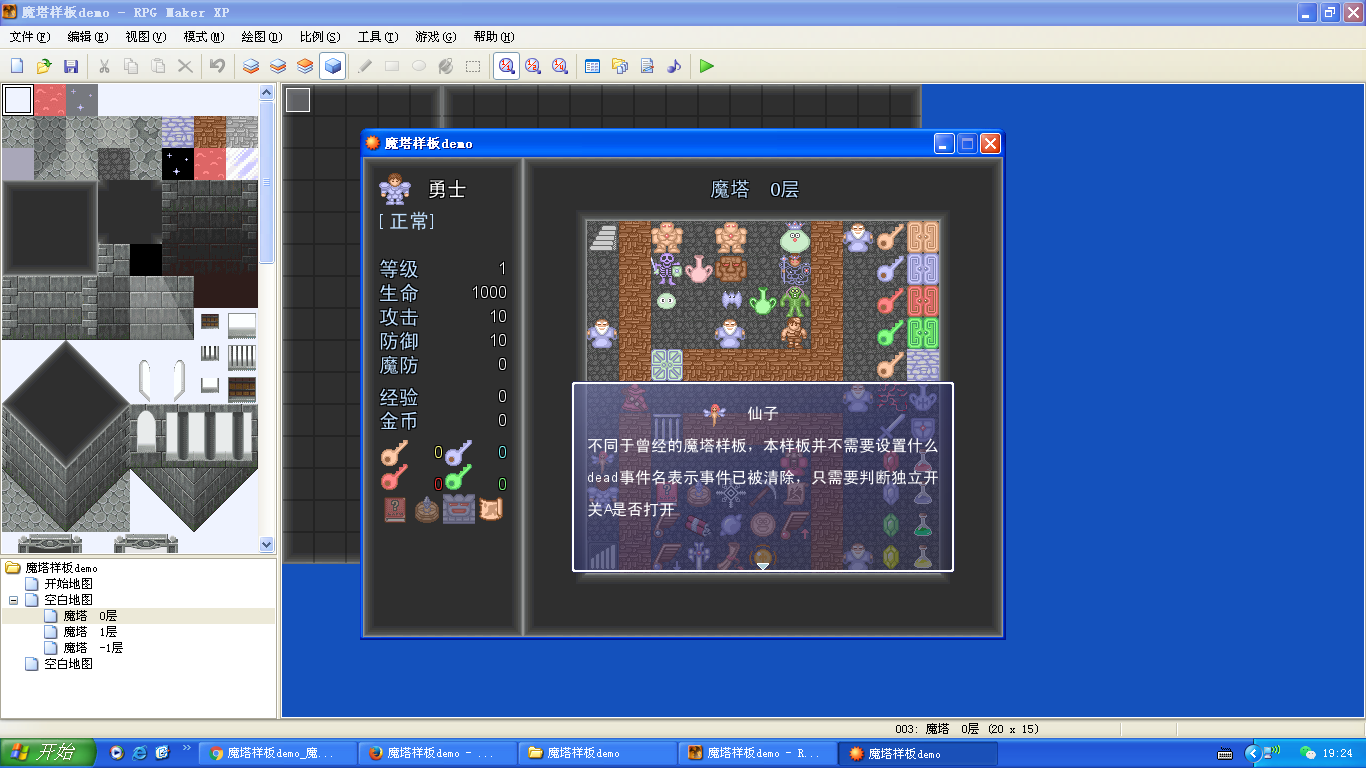The height and width of the screenshot is (768, 1366).
Task: Start playtest with the green play icon
Action: [x=707, y=66]
